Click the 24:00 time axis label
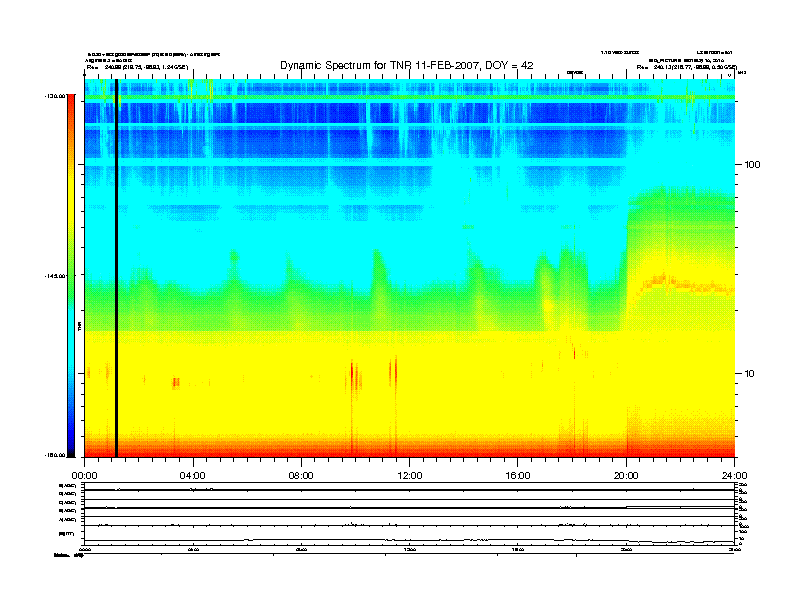Viewport: 792px width, 612px height. pyautogui.click(x=734, y=476)
